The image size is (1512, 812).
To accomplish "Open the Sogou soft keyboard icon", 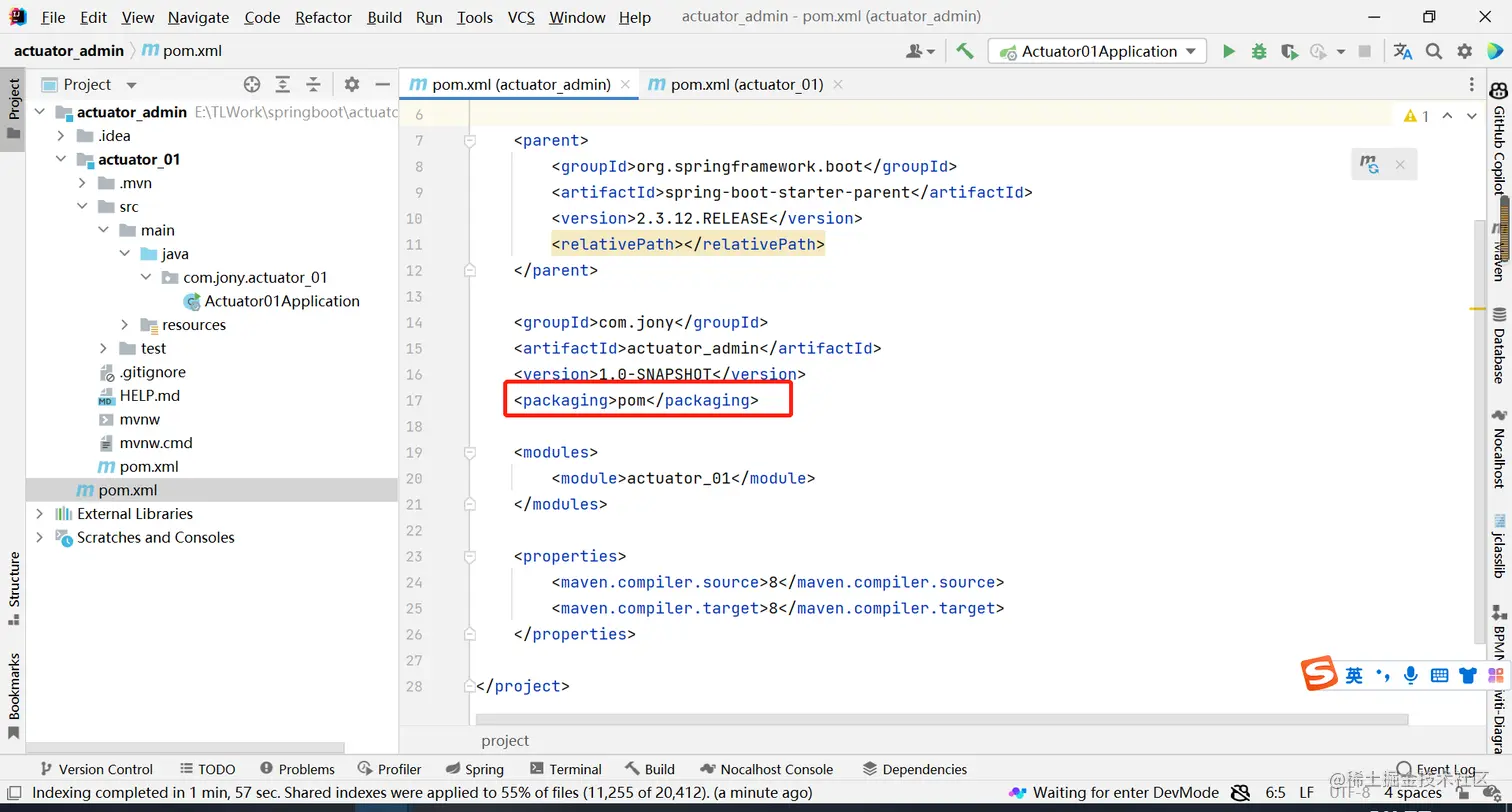I will click(1439, 676).
